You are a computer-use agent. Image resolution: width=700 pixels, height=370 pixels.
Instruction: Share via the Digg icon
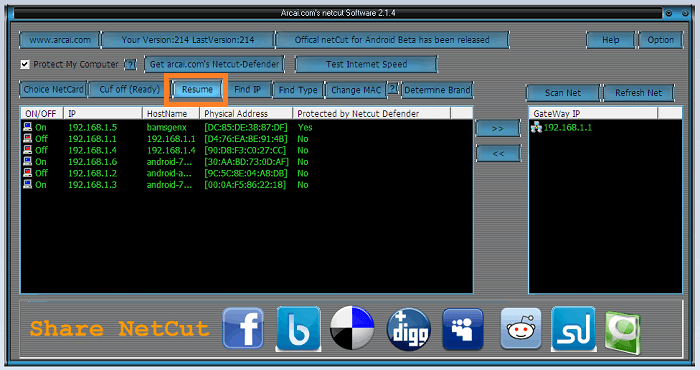coord(408,329)
